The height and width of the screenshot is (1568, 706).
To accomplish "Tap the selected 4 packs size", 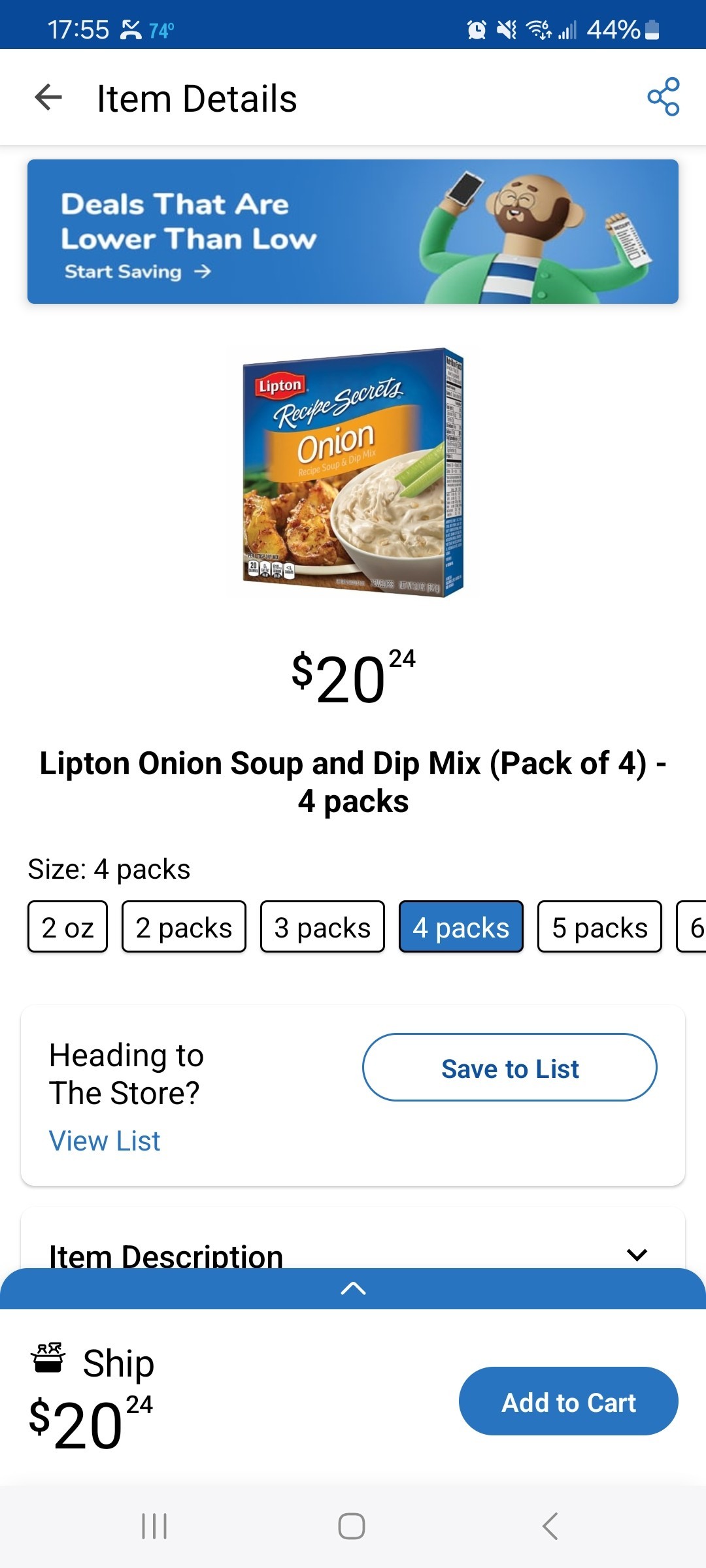I will [x=461, y=926].
